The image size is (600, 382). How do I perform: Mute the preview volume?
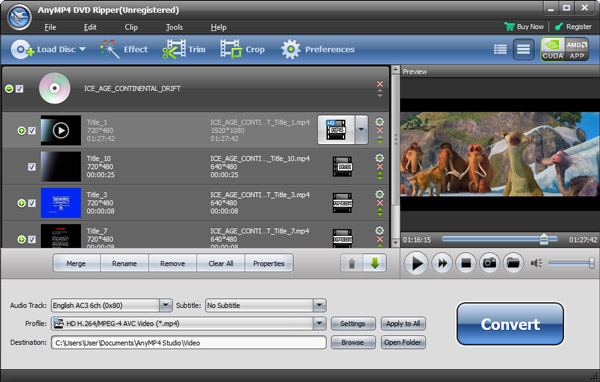(536, 263)
